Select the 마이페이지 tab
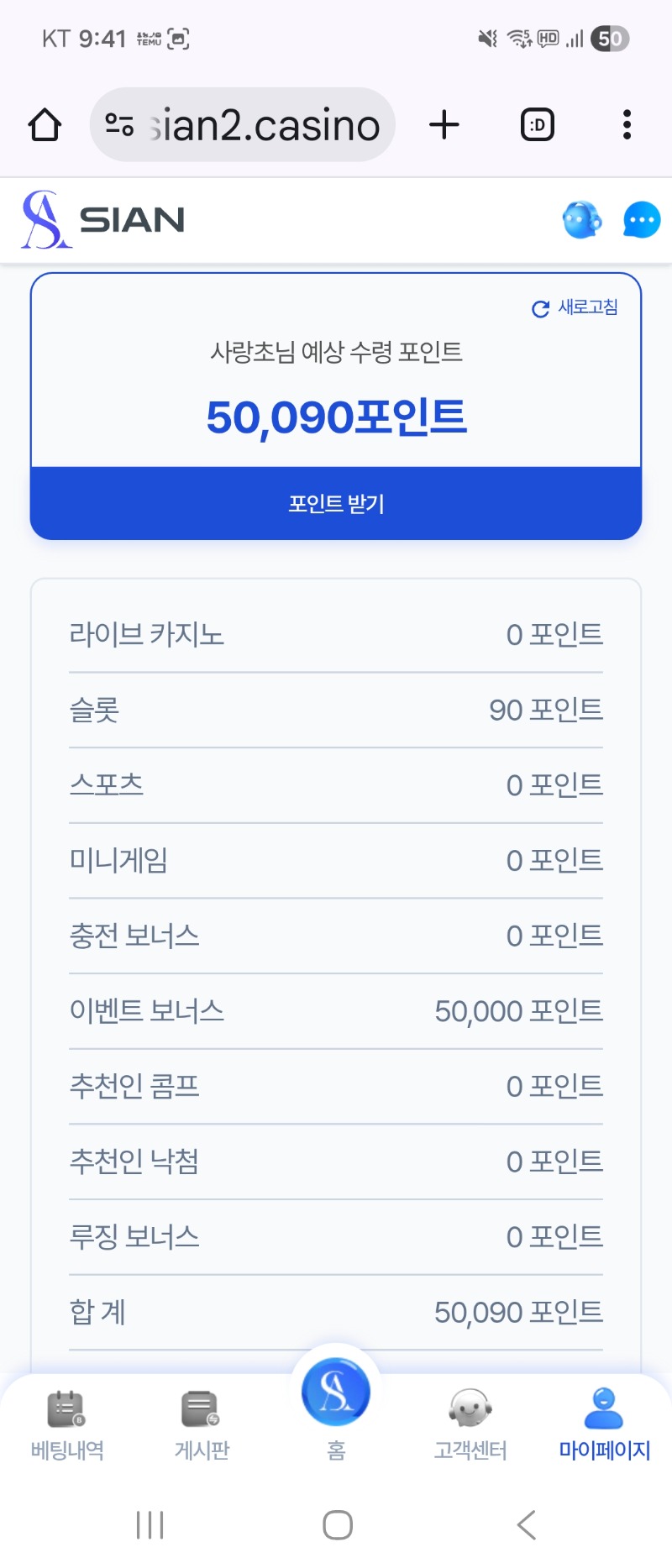The image size is (672, 1568). [x=605, y=1424]
